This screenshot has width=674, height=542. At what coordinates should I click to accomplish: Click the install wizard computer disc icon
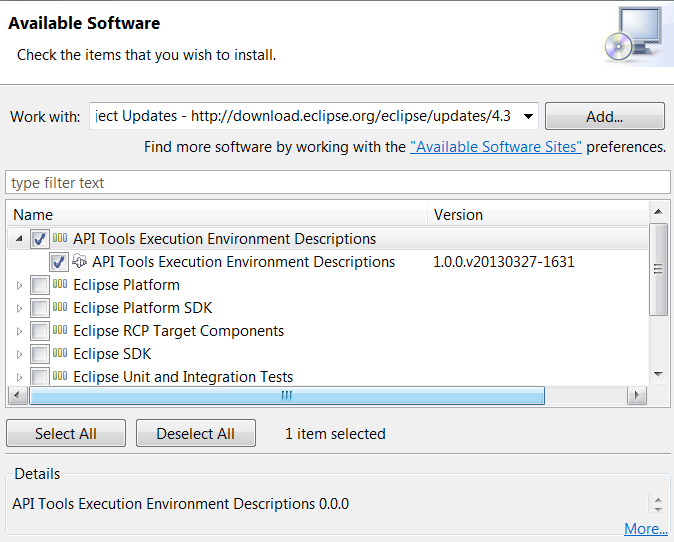coord(634,34)
